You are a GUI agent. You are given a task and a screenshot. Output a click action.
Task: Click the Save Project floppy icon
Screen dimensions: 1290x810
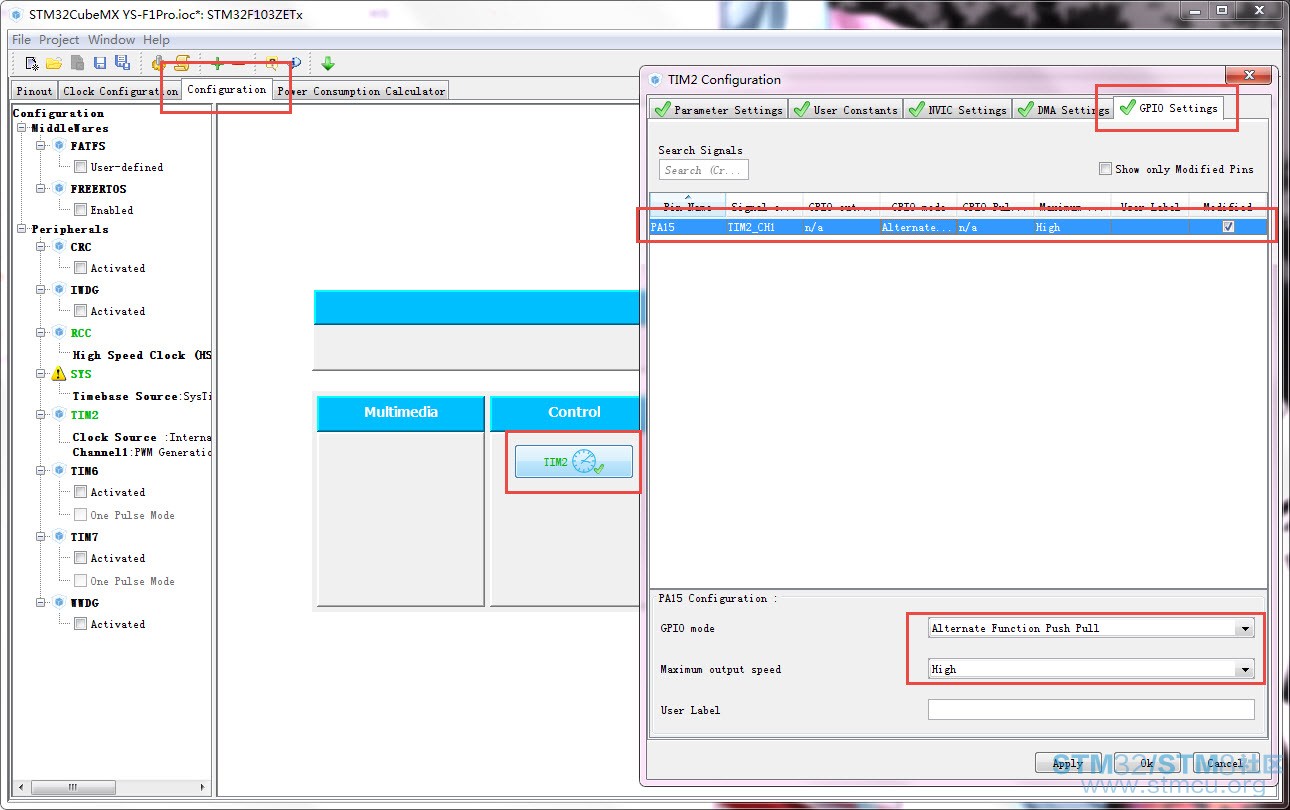(x=100, y=63)
